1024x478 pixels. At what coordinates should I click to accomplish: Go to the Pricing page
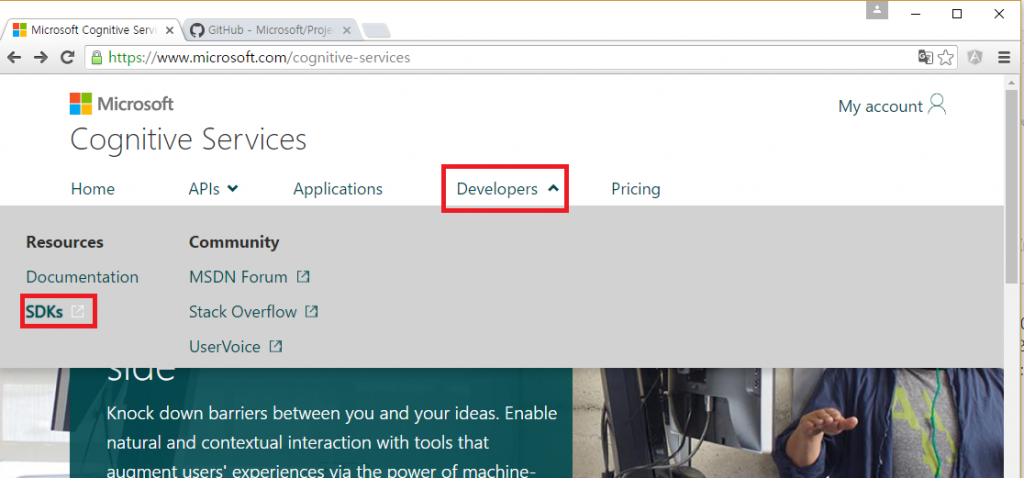pyautogui.click(x=635, y=189)
